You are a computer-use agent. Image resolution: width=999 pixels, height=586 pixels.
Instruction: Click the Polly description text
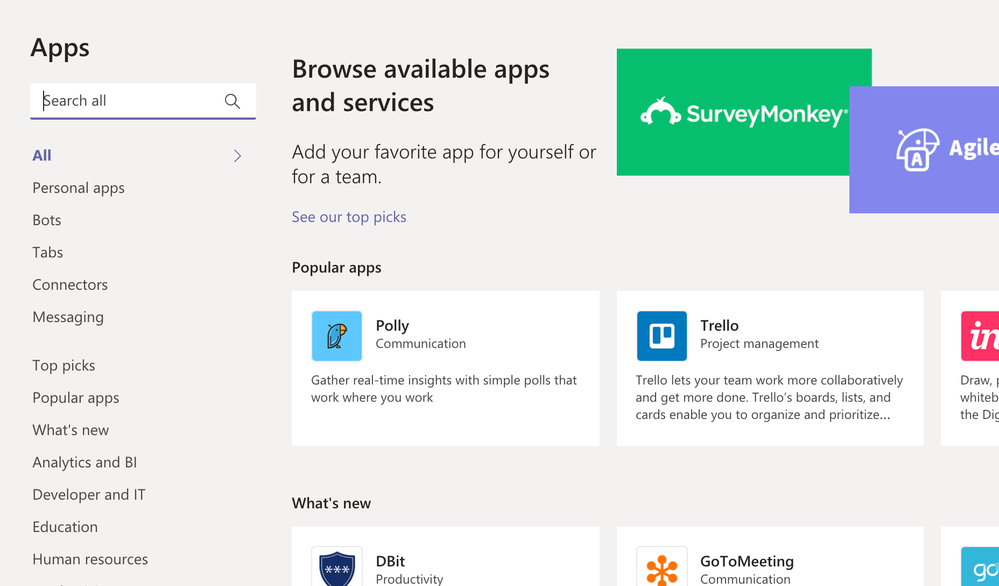(x=443, y=389)
